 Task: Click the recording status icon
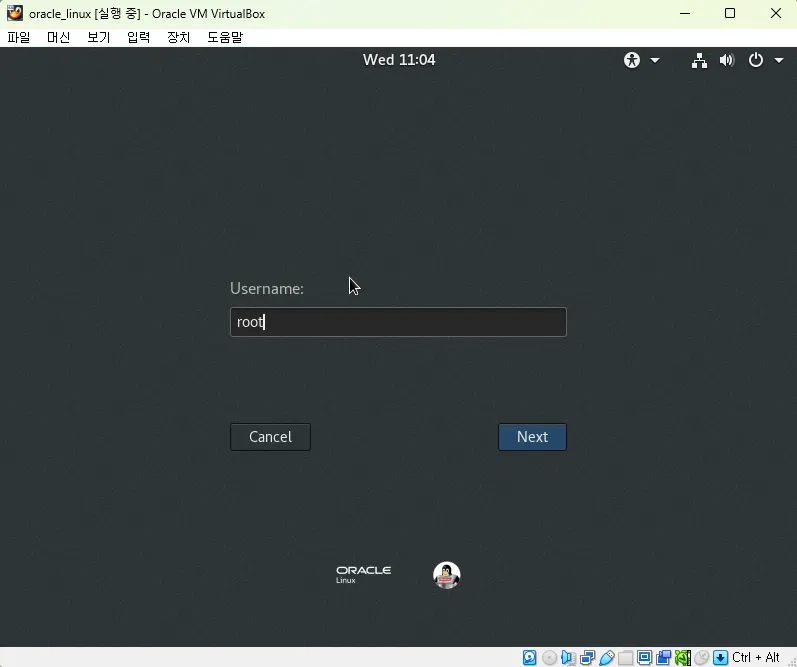pyautogui.click(x=663, y=657)
